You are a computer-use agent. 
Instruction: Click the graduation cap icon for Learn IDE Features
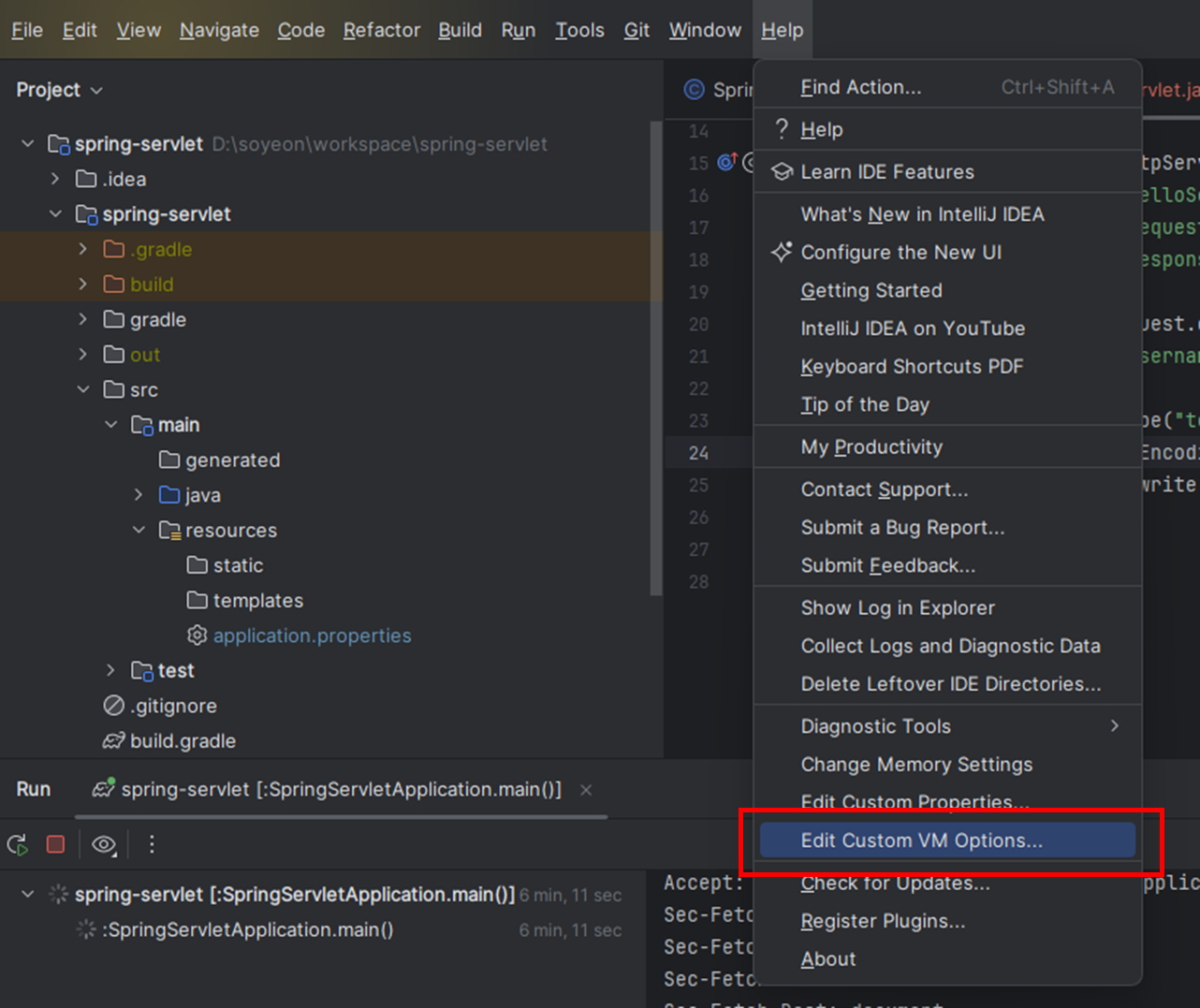click(x=782, y=171)
